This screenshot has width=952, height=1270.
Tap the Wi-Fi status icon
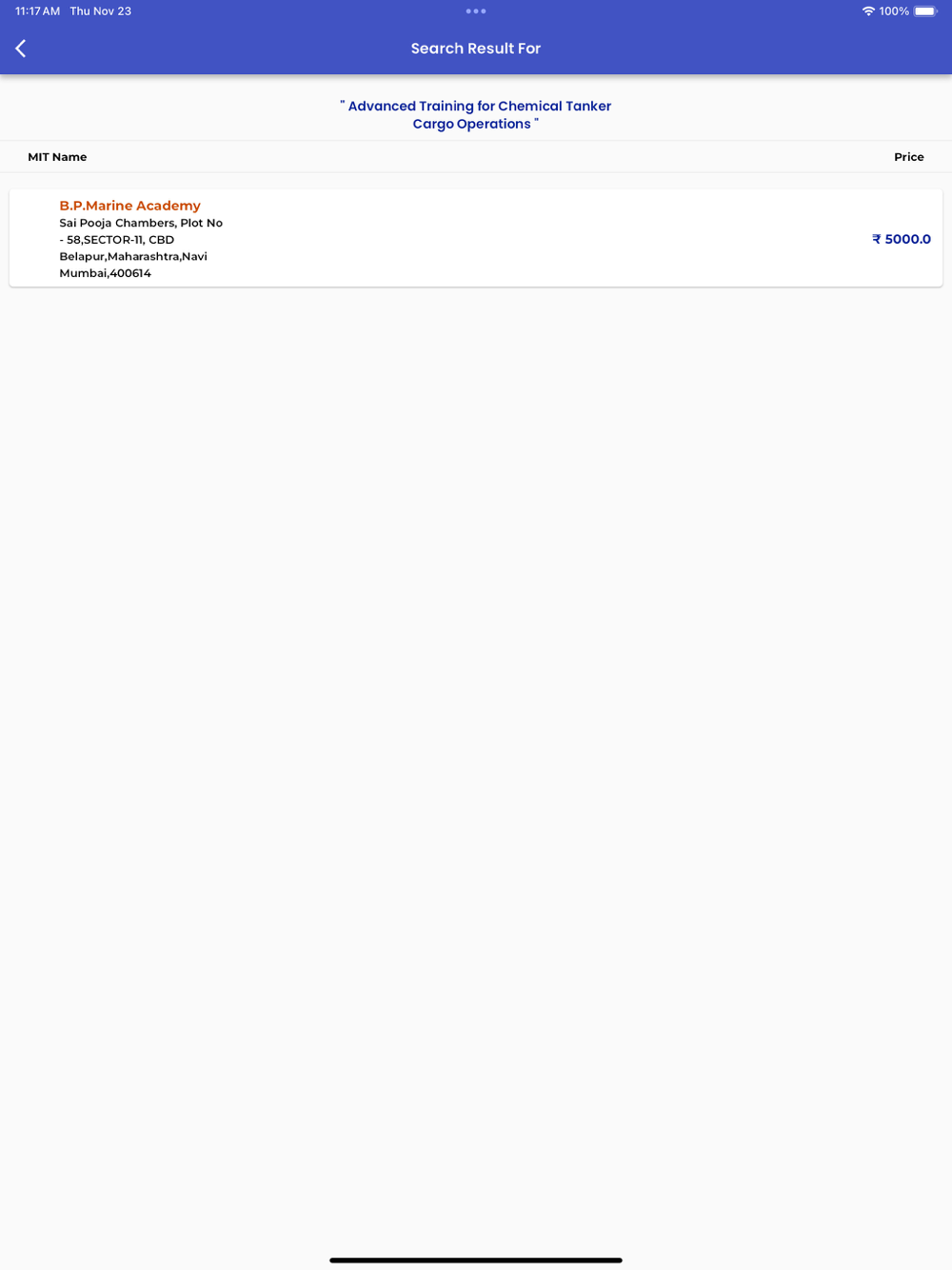[x=868, y=11]
